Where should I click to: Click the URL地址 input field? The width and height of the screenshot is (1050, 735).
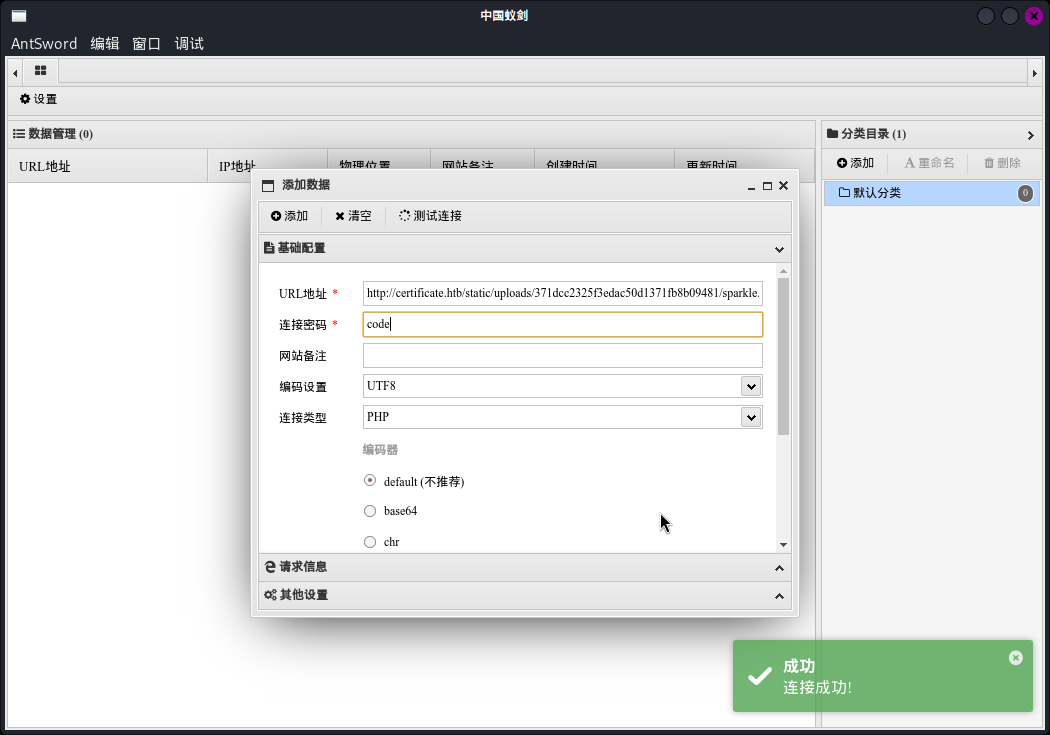pos(562,293)
